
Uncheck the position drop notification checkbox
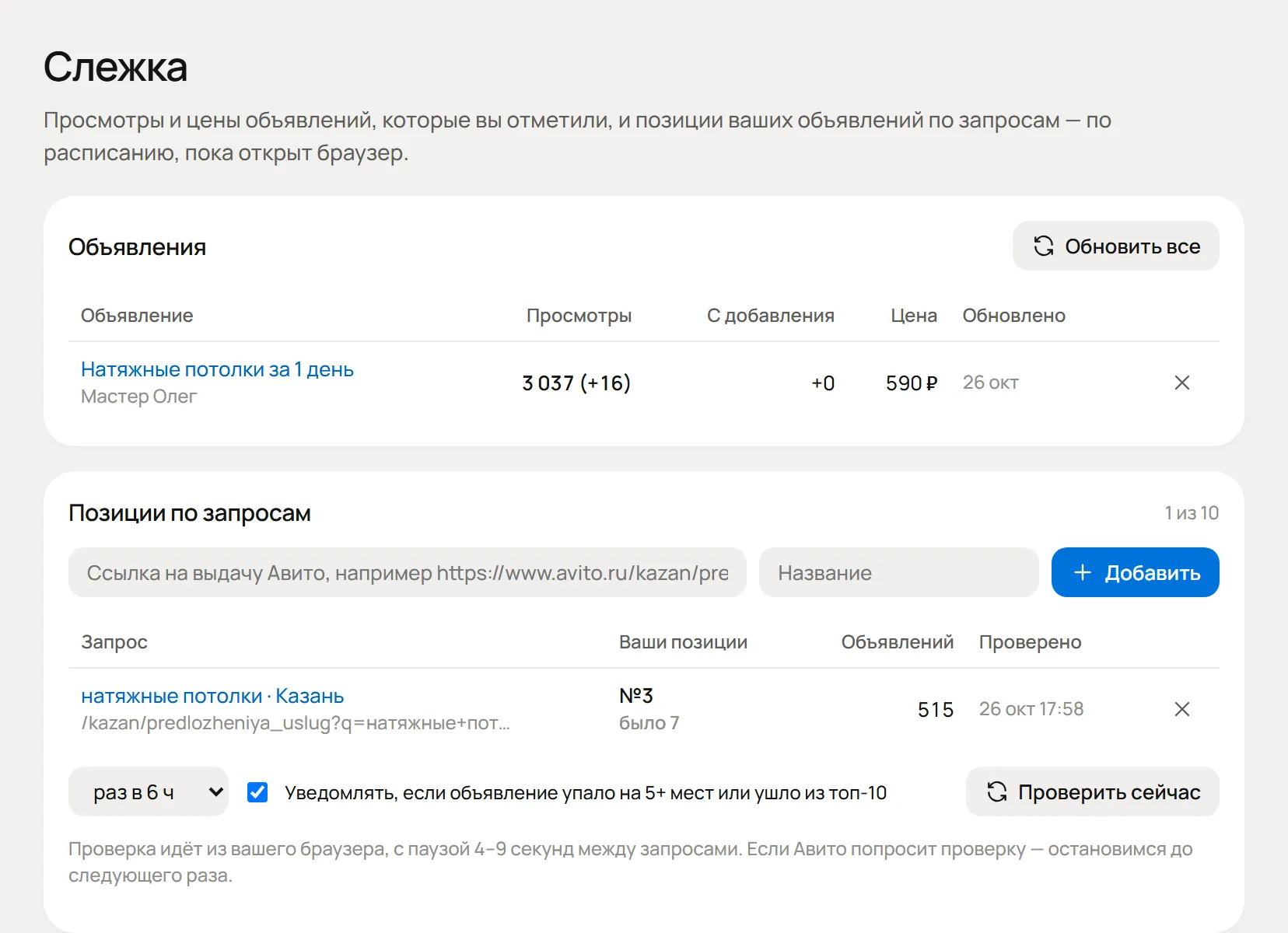(x=257, y=792)
